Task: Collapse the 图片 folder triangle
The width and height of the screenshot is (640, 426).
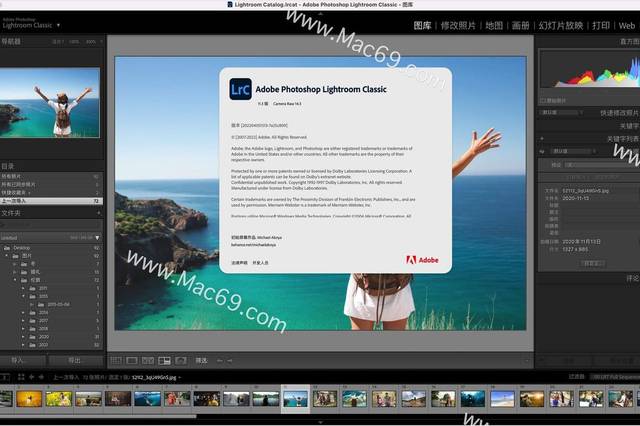Action: click(7, 256)
